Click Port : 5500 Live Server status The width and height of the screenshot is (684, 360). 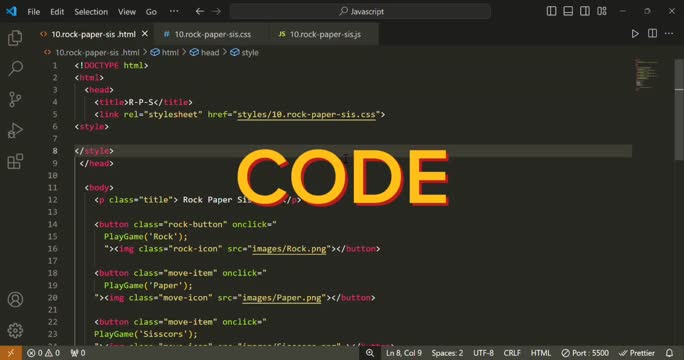coord(585,353)
